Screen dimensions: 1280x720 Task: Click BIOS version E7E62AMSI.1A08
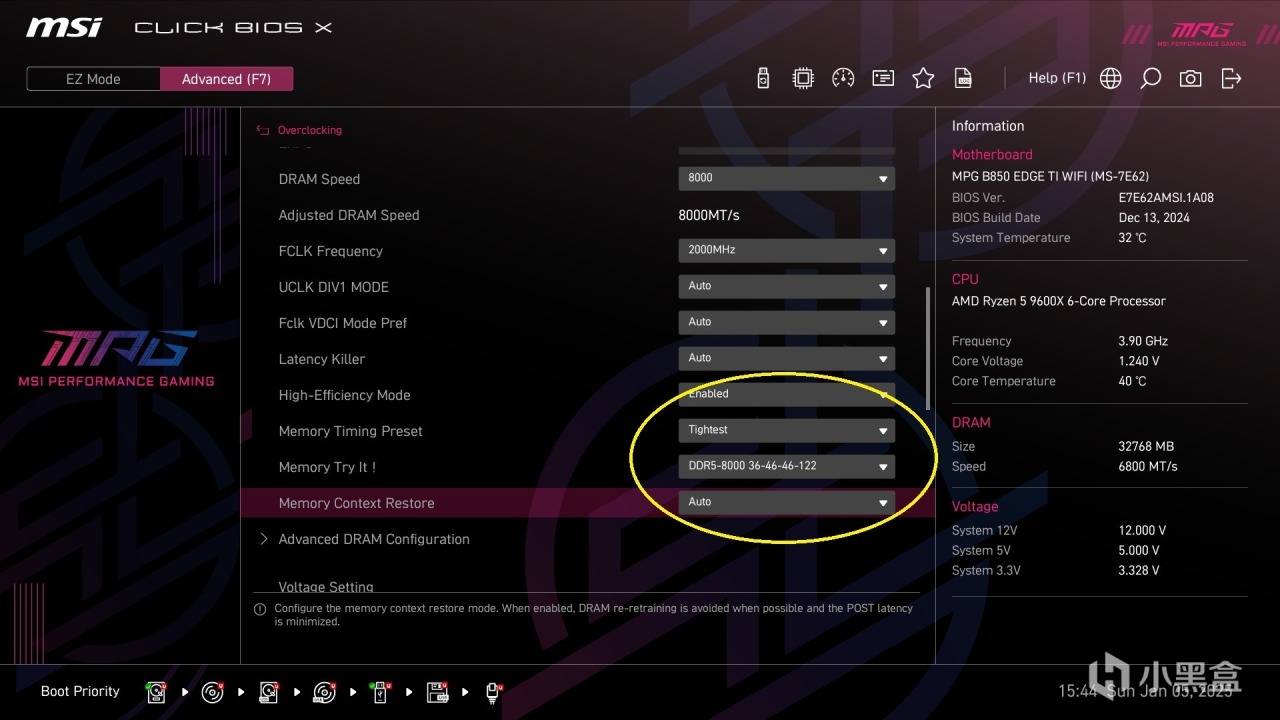tap(1166, 198)
